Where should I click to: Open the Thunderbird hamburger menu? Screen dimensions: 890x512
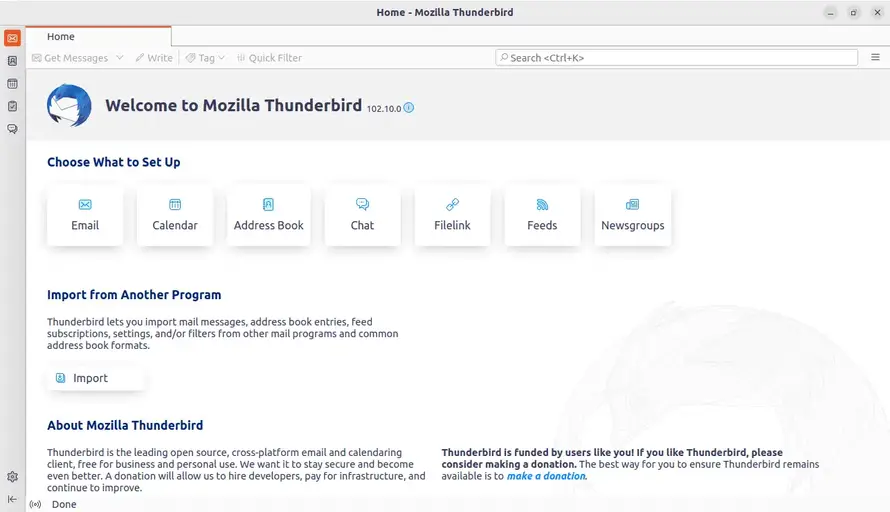tap(875, 57)
